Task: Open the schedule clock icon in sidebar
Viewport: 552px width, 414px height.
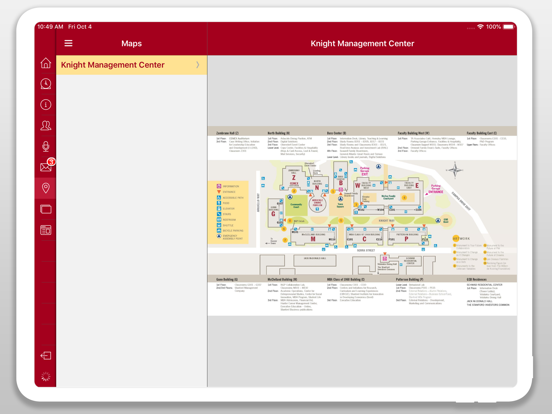Action: pyautogui.click(x=46, y=84)
